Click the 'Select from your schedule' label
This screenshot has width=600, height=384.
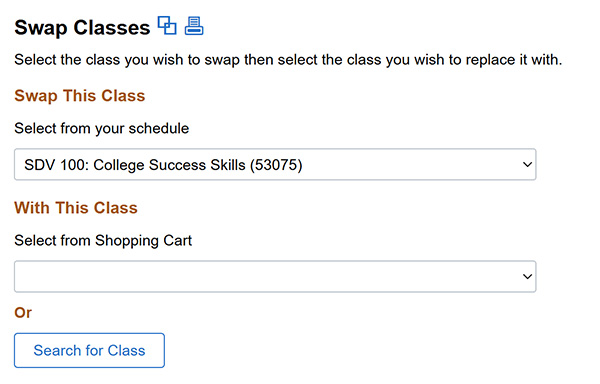[102, 129]
